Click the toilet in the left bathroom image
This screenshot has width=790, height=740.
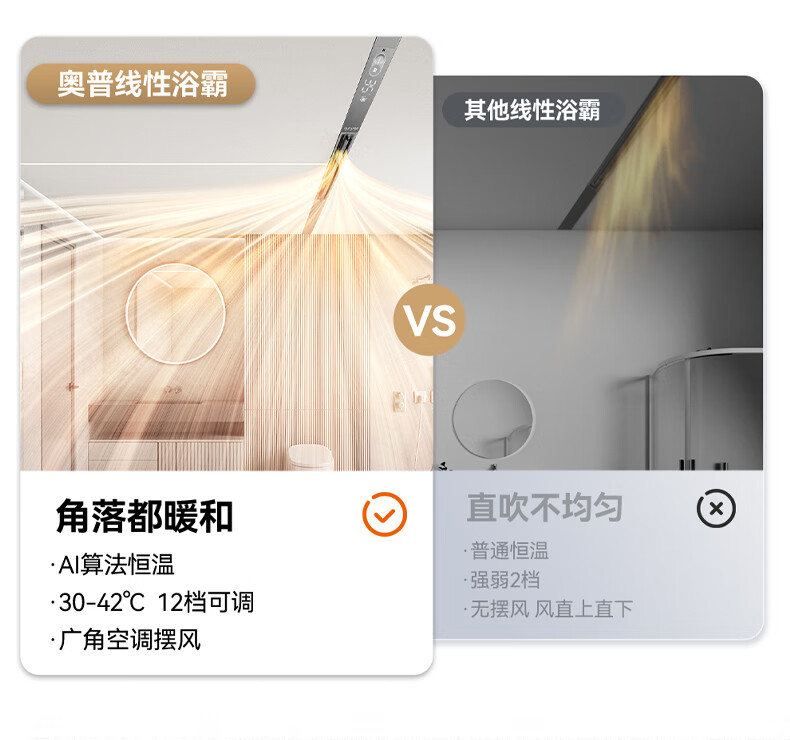(x=311, y=457)
